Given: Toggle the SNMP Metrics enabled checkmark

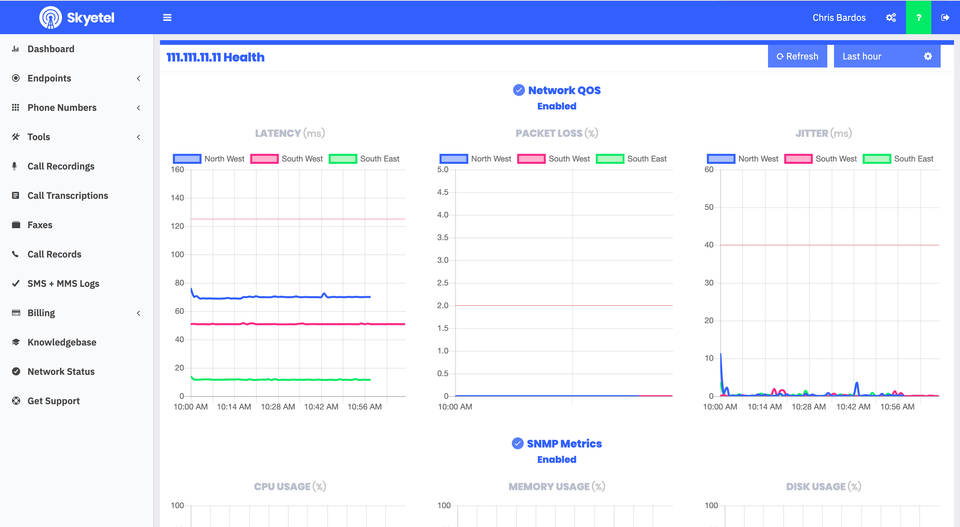Looking at the screenshot, I should (517, 443).
